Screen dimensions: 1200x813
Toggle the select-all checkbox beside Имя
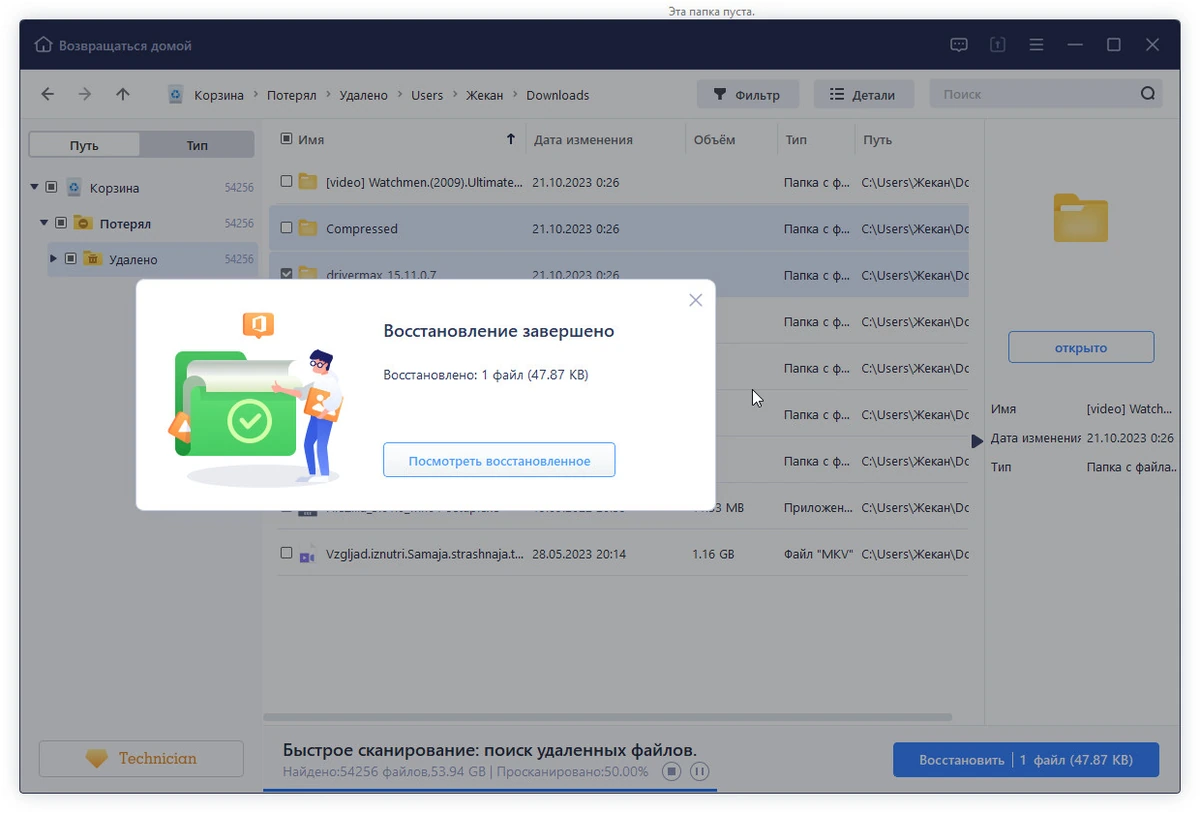tap(286, 139)
